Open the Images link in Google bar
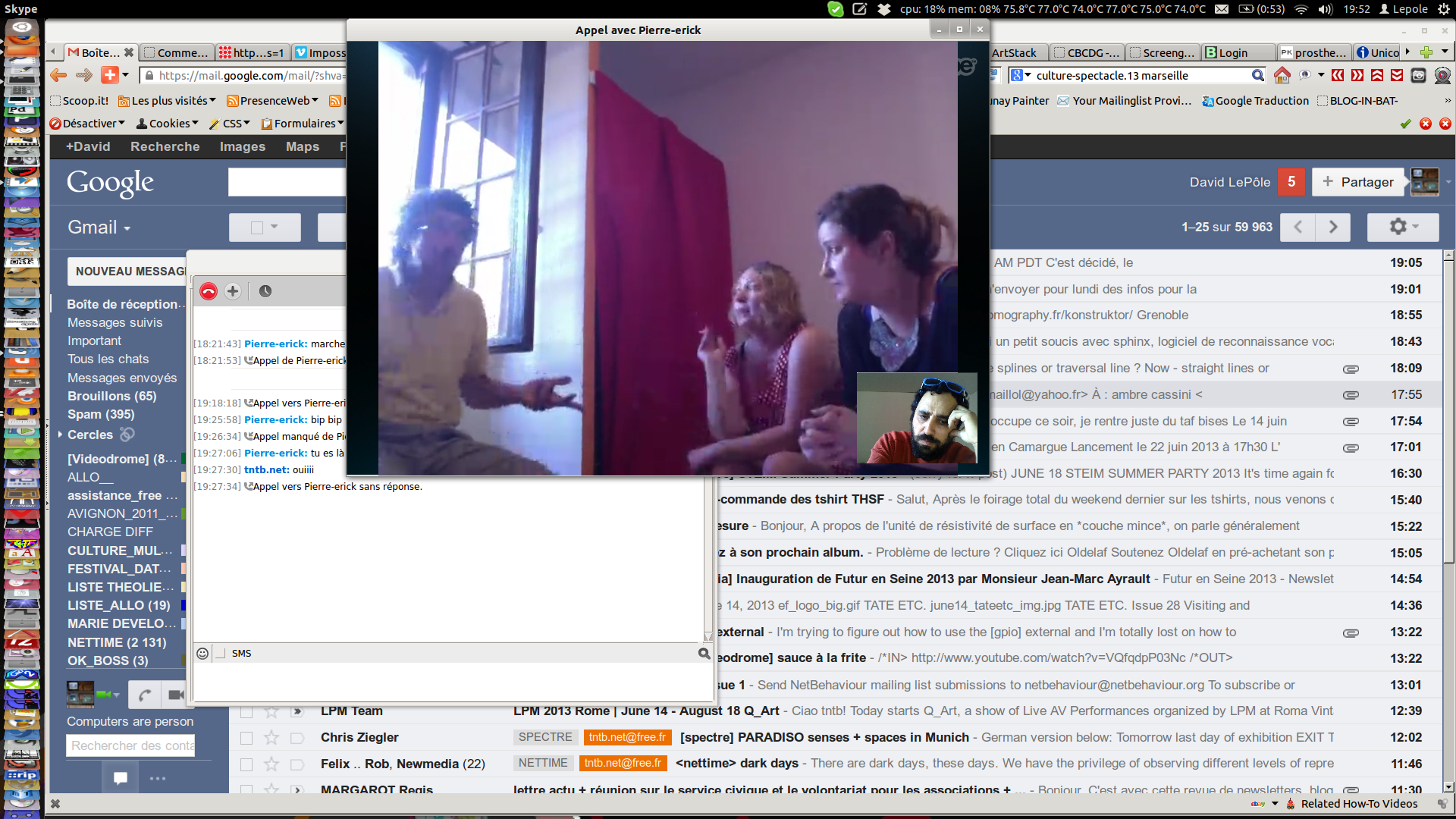The height and width of the screenshot is (819, 1456). [243, 147]
